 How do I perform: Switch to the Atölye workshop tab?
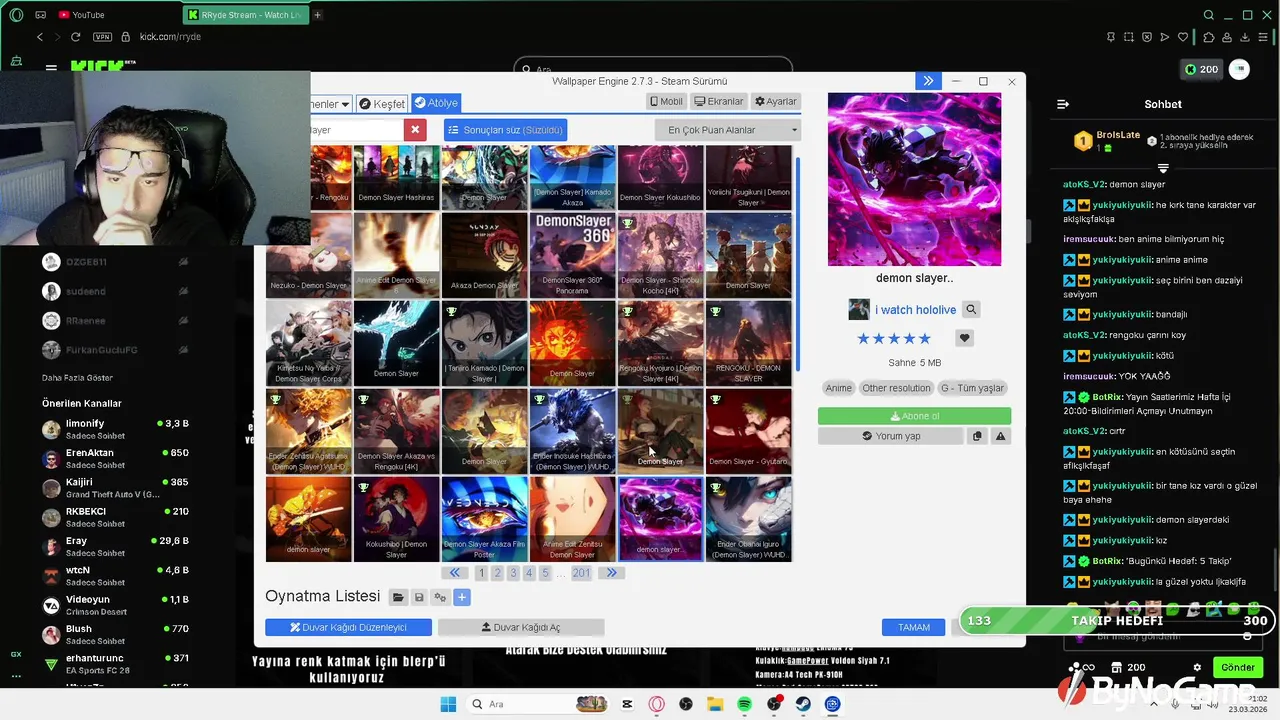pos(436,103)
